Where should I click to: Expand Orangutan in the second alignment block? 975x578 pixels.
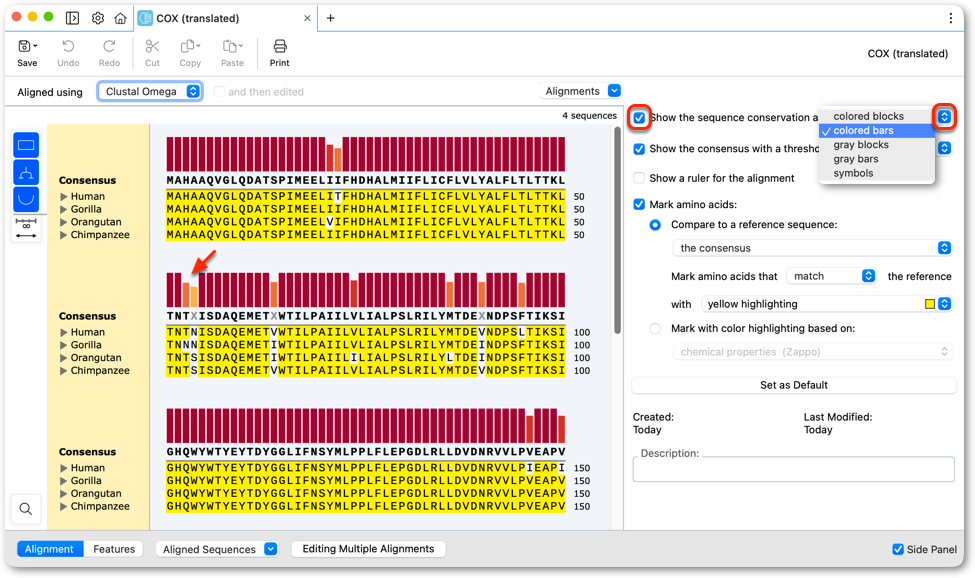(x=63, y=358)
